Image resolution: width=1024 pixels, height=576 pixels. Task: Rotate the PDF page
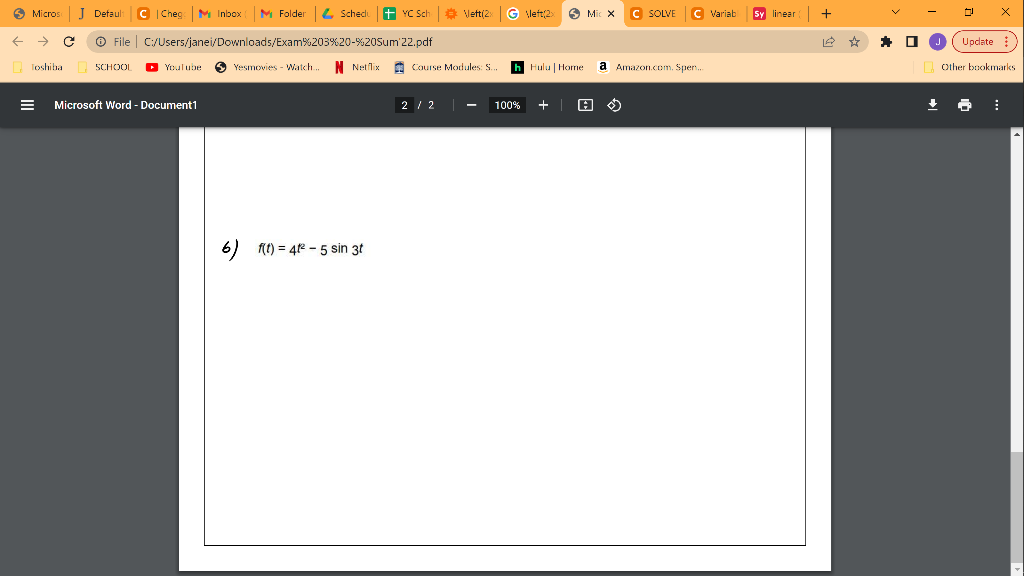click(x=613, y=104)
